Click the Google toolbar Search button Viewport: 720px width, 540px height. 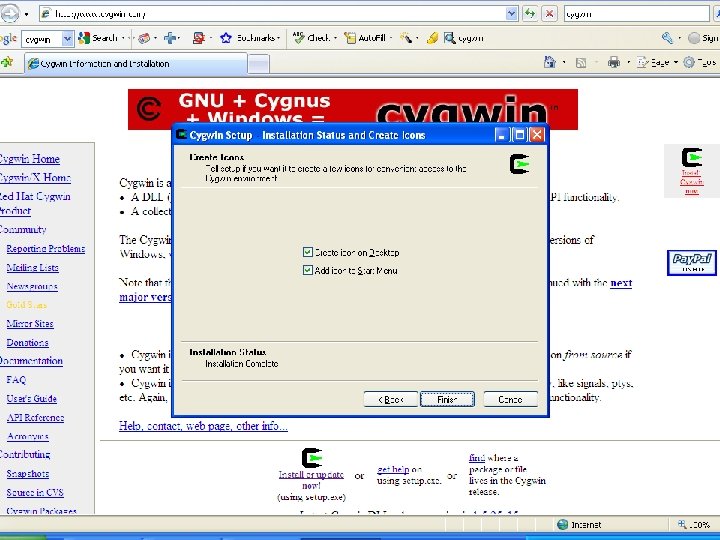(x=99, y=38)
